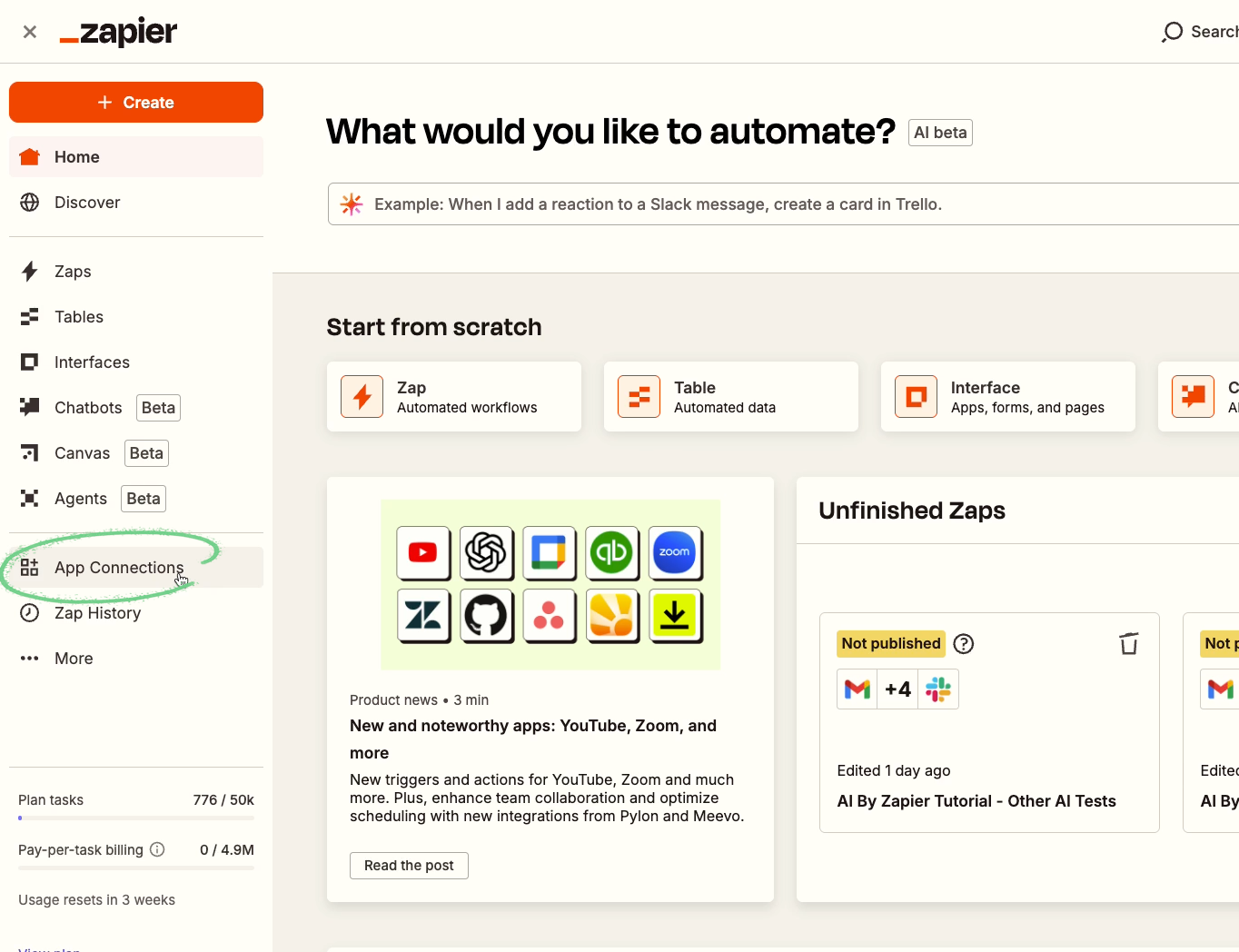Image resolution: width=1239 pixels, height=952 pixels.
Task: Delete the AI By Zapier Tutorial zap
Action: (x=1129, y=644)
